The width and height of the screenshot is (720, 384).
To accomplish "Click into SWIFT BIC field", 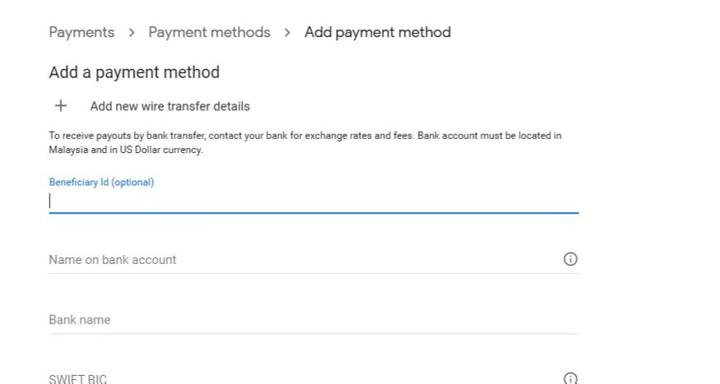I will (305, 378).
